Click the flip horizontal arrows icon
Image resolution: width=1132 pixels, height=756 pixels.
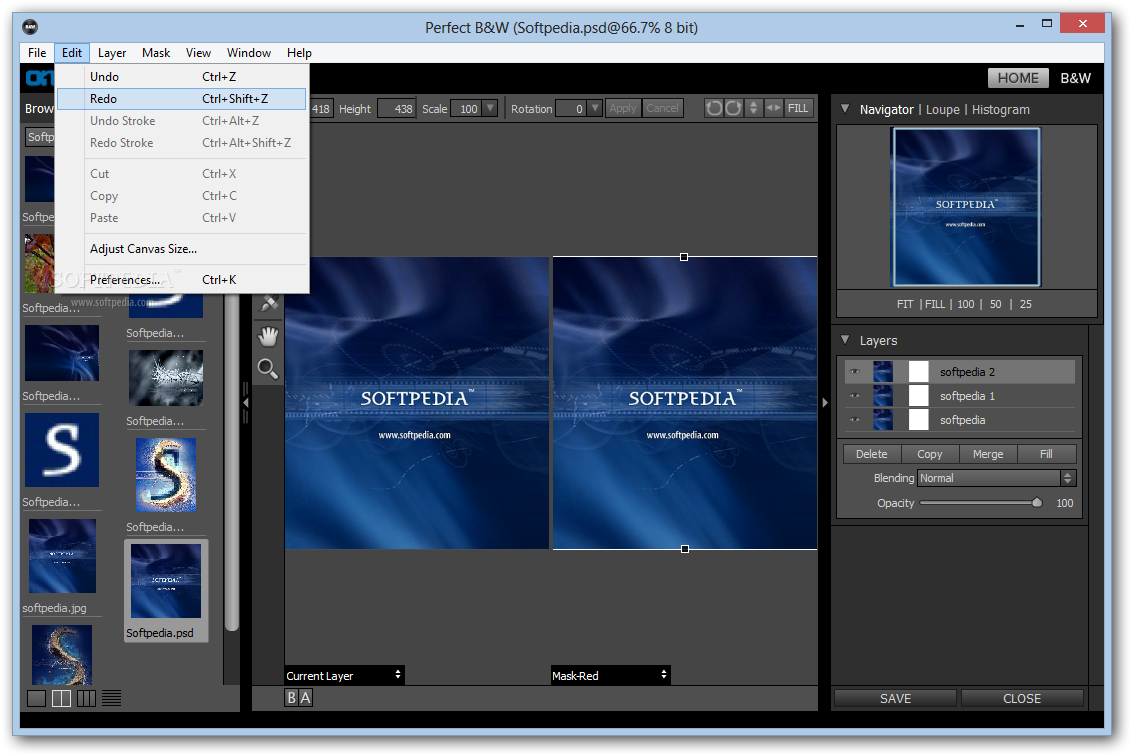tap(773, 108)
